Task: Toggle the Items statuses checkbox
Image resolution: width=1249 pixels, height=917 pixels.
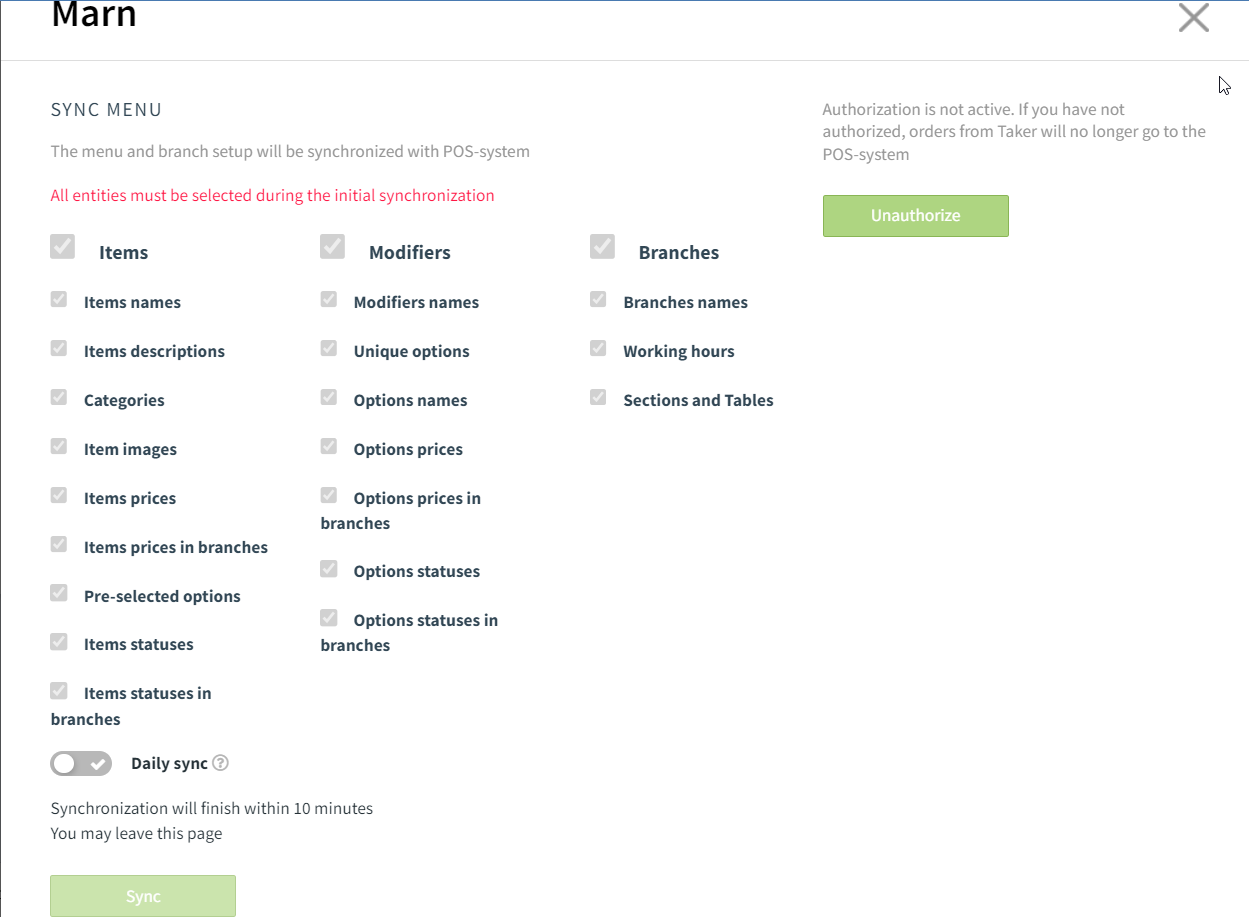Action: tap(59, 641)
